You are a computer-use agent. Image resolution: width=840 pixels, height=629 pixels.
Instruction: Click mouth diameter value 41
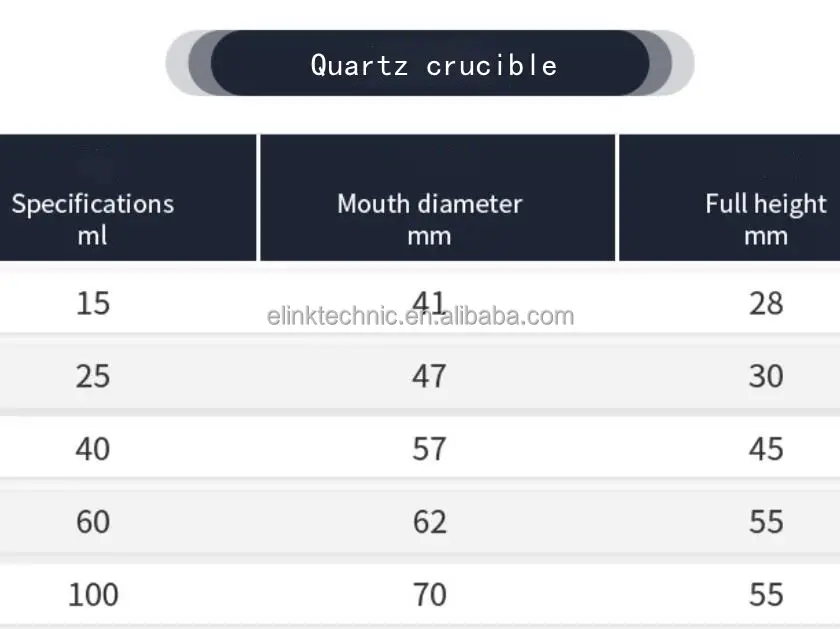[x=429, y=298]
